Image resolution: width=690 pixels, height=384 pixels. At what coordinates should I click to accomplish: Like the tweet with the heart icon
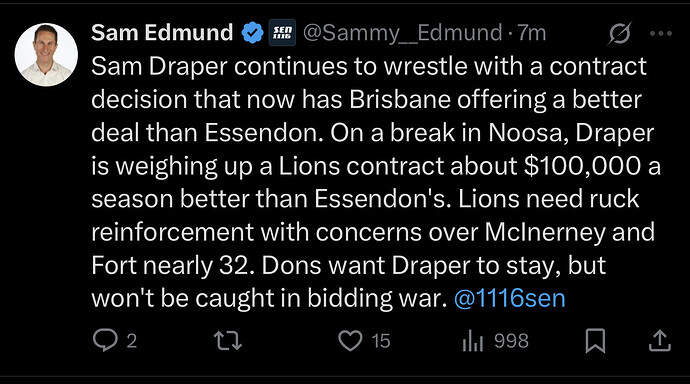pos(350,340)
